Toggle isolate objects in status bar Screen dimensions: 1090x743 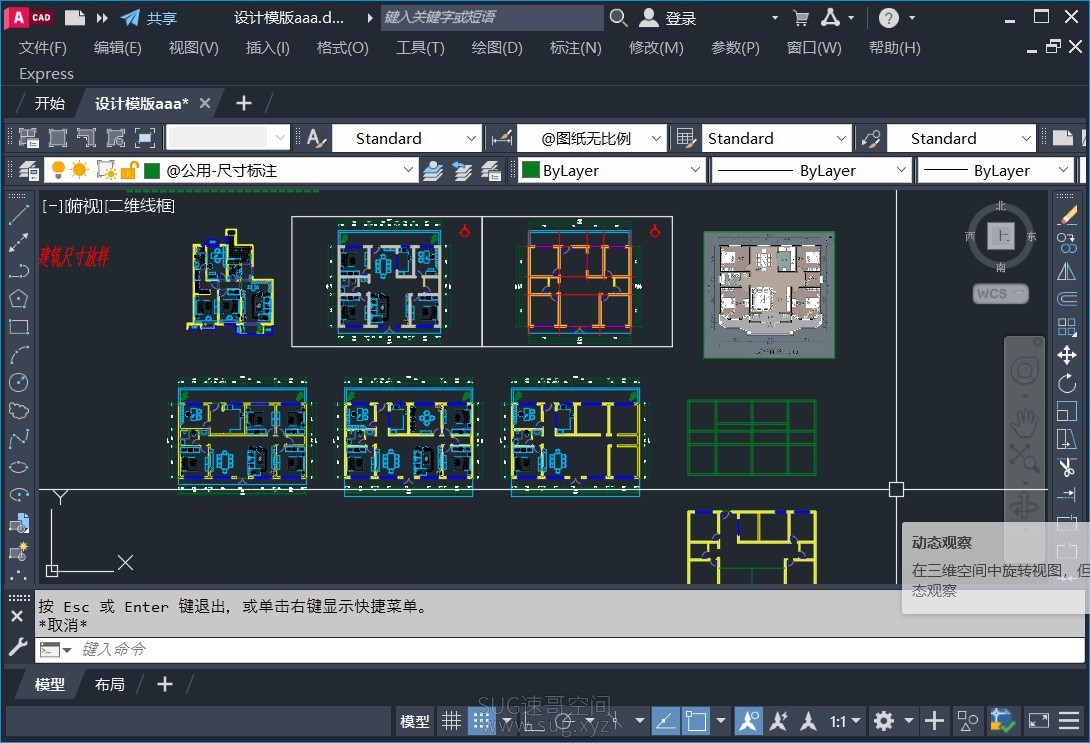(x=967, y=721)
